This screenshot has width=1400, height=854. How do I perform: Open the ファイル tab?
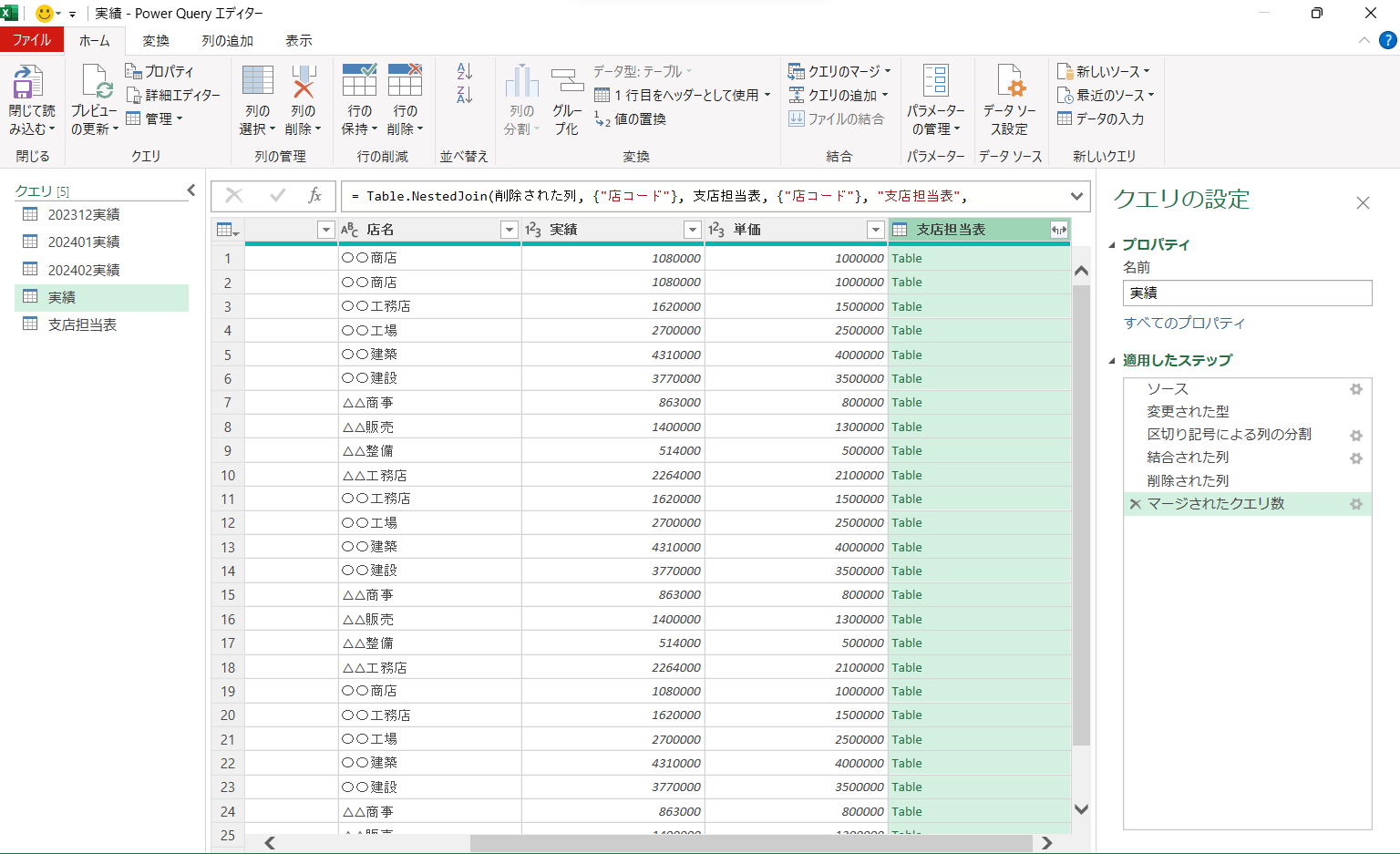(x=32, y=40)
